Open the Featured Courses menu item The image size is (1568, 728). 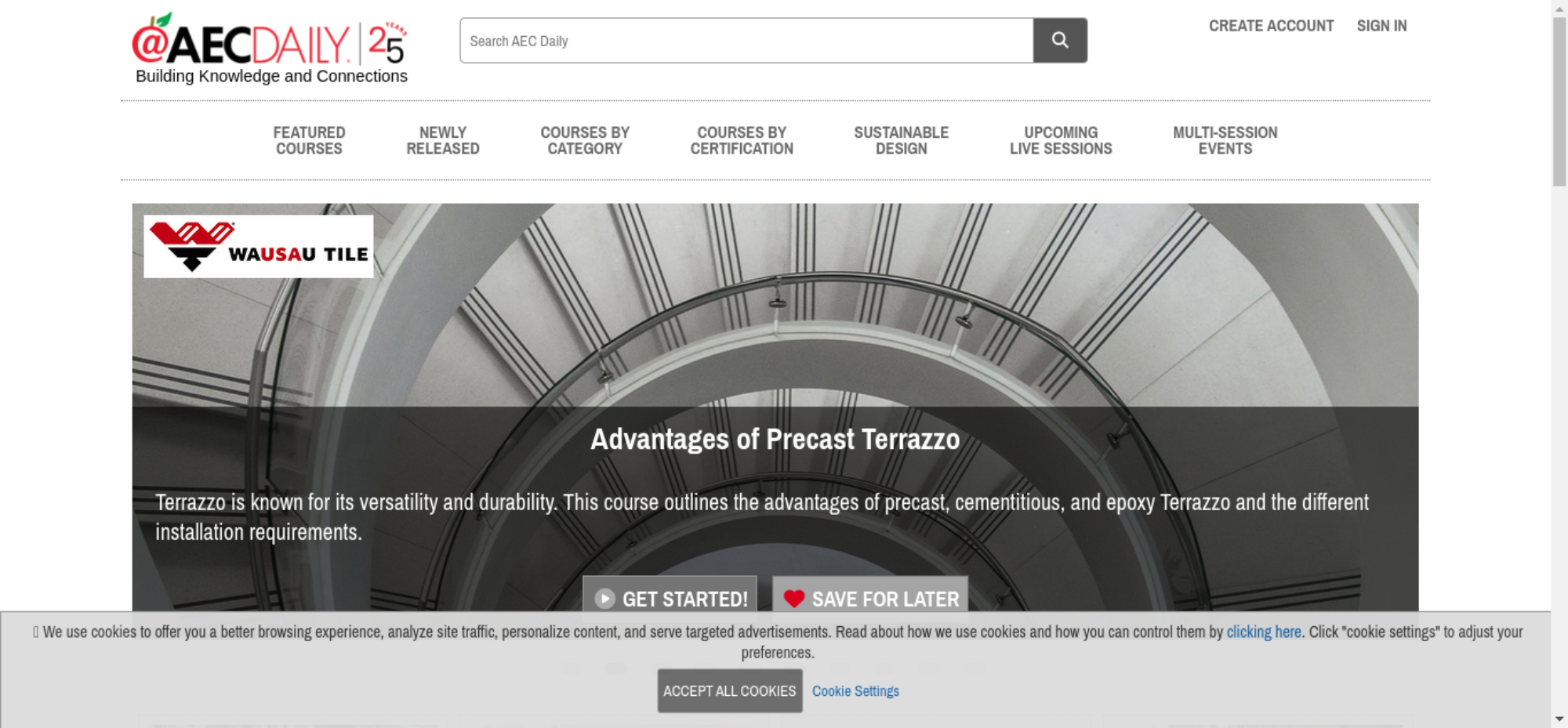pyautogui.click(x=309, y=141)
